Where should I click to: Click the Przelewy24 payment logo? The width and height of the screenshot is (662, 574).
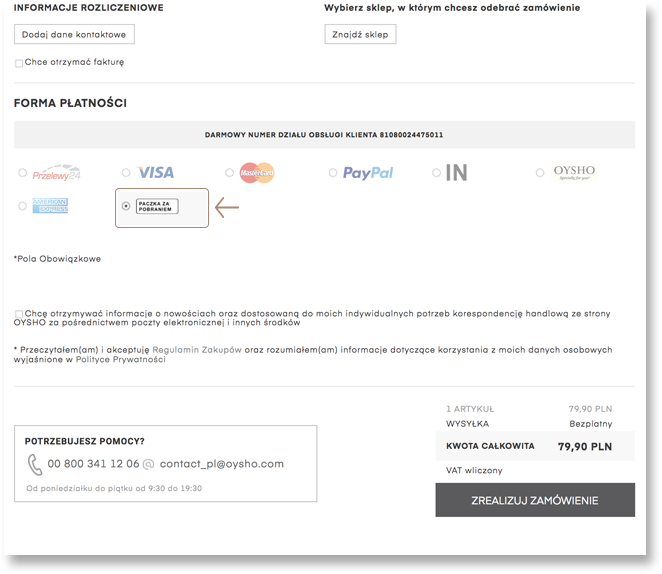[x=57, y=173]
